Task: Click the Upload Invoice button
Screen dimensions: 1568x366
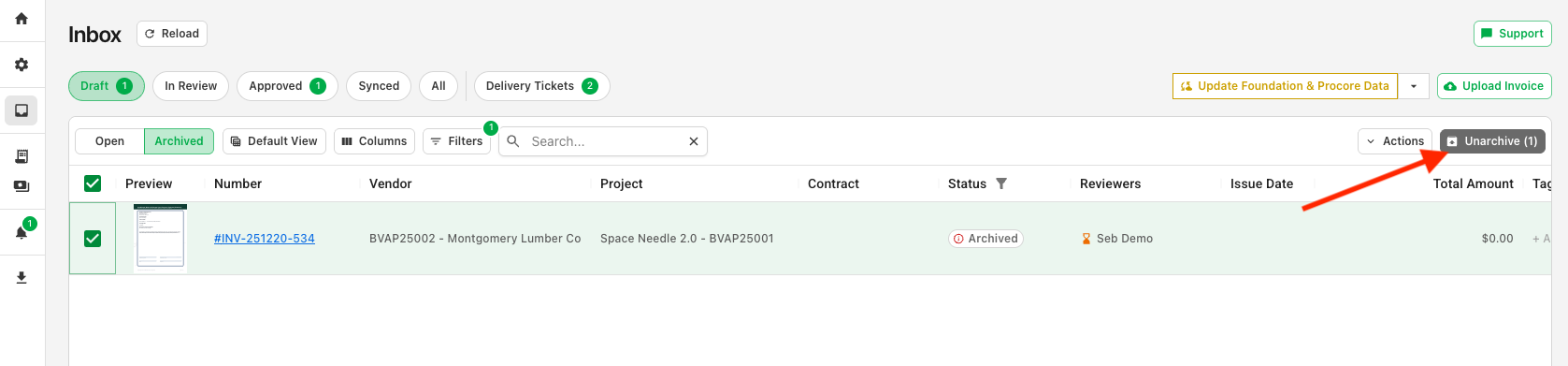Action: (x=1494, y=86)
